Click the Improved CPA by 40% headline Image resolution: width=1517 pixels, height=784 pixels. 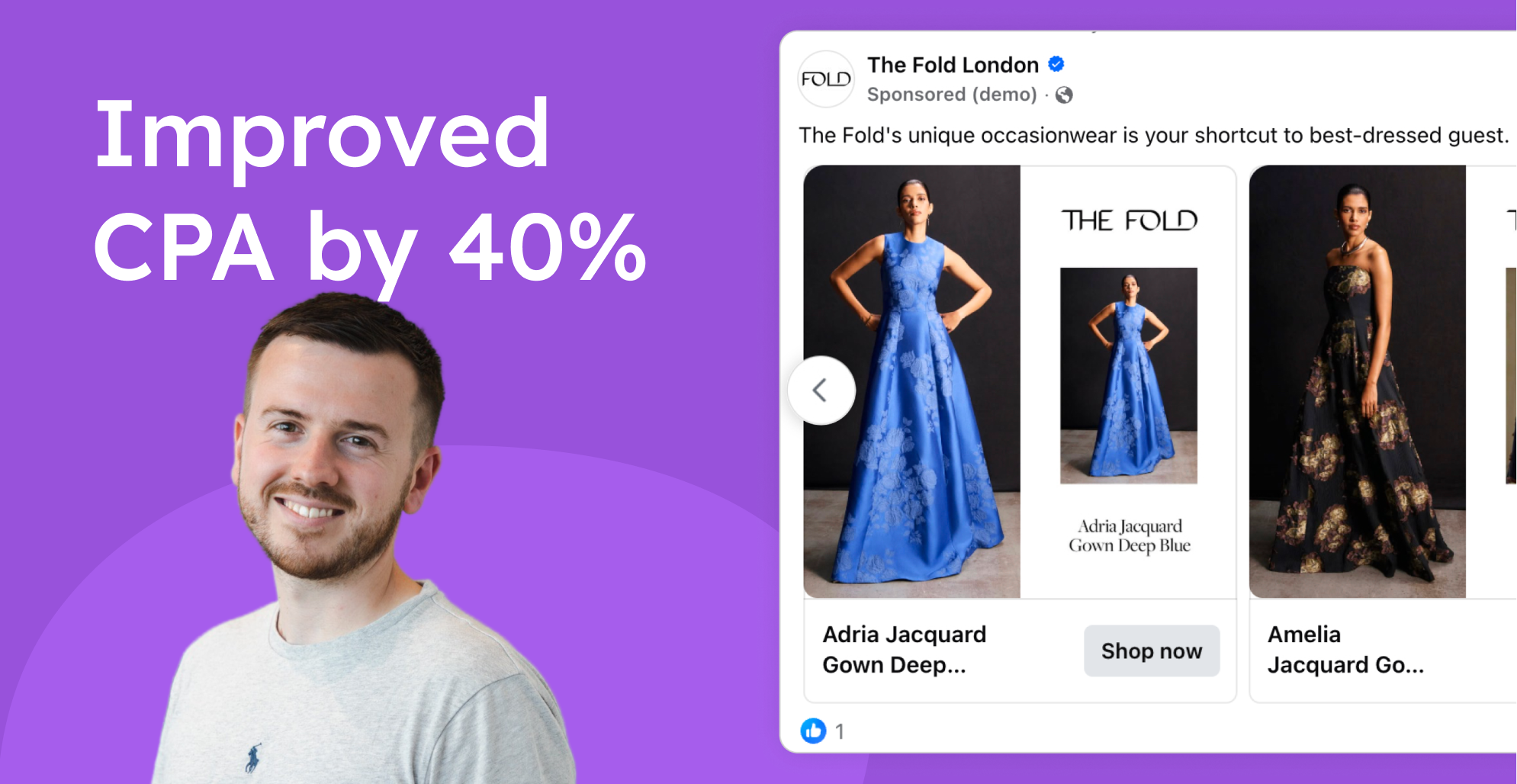(369, 190)
